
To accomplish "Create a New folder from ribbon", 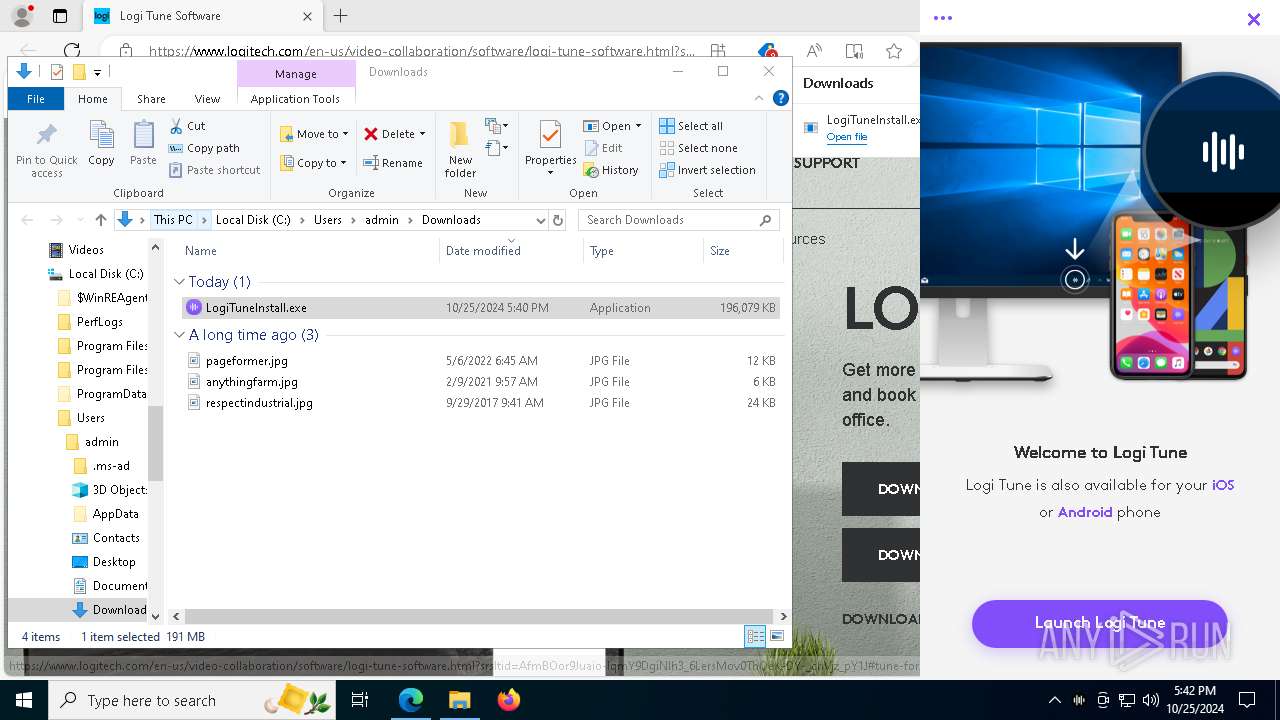I will [460, 150].
